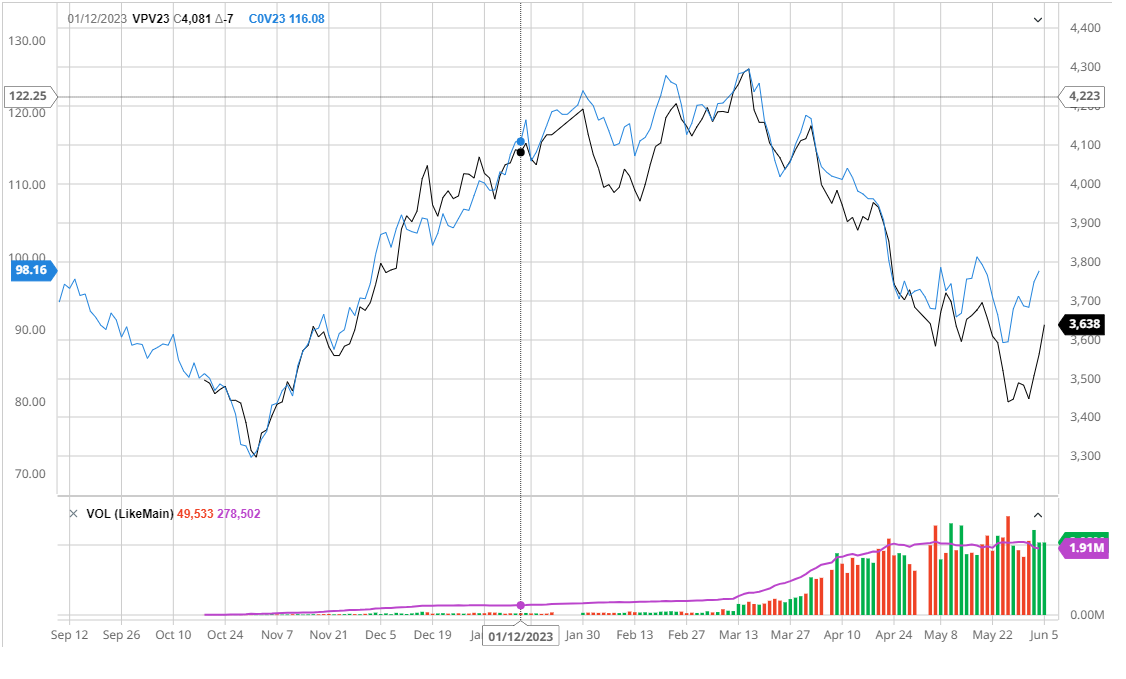Click the Mar 13 date axis label

(738, 635)
